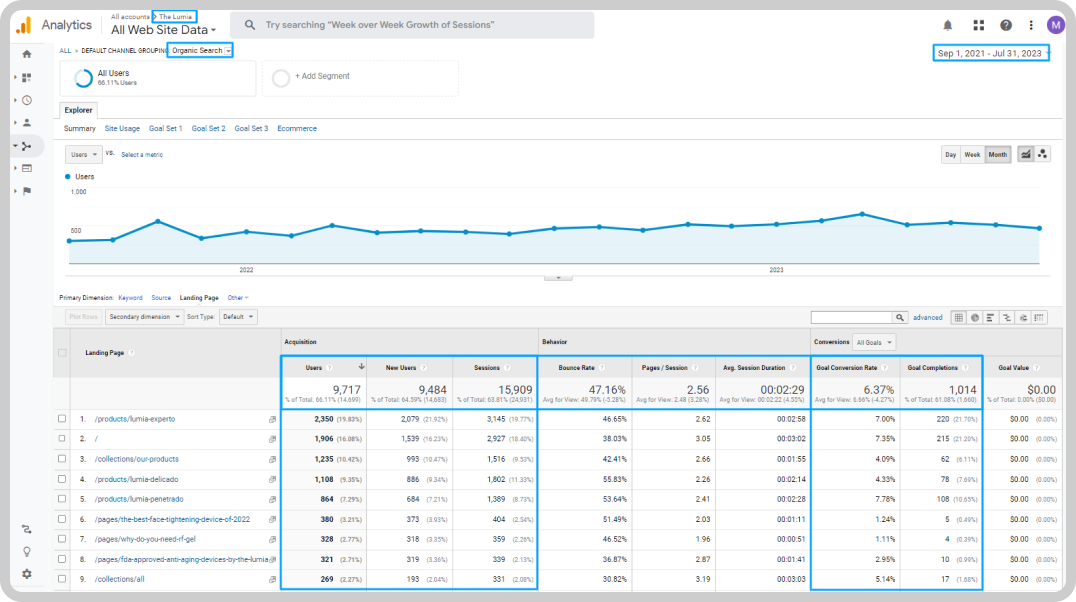Expand the All Goals conversions dropdown
This screenshot has width=1076, height=602.
click(874, 343)
